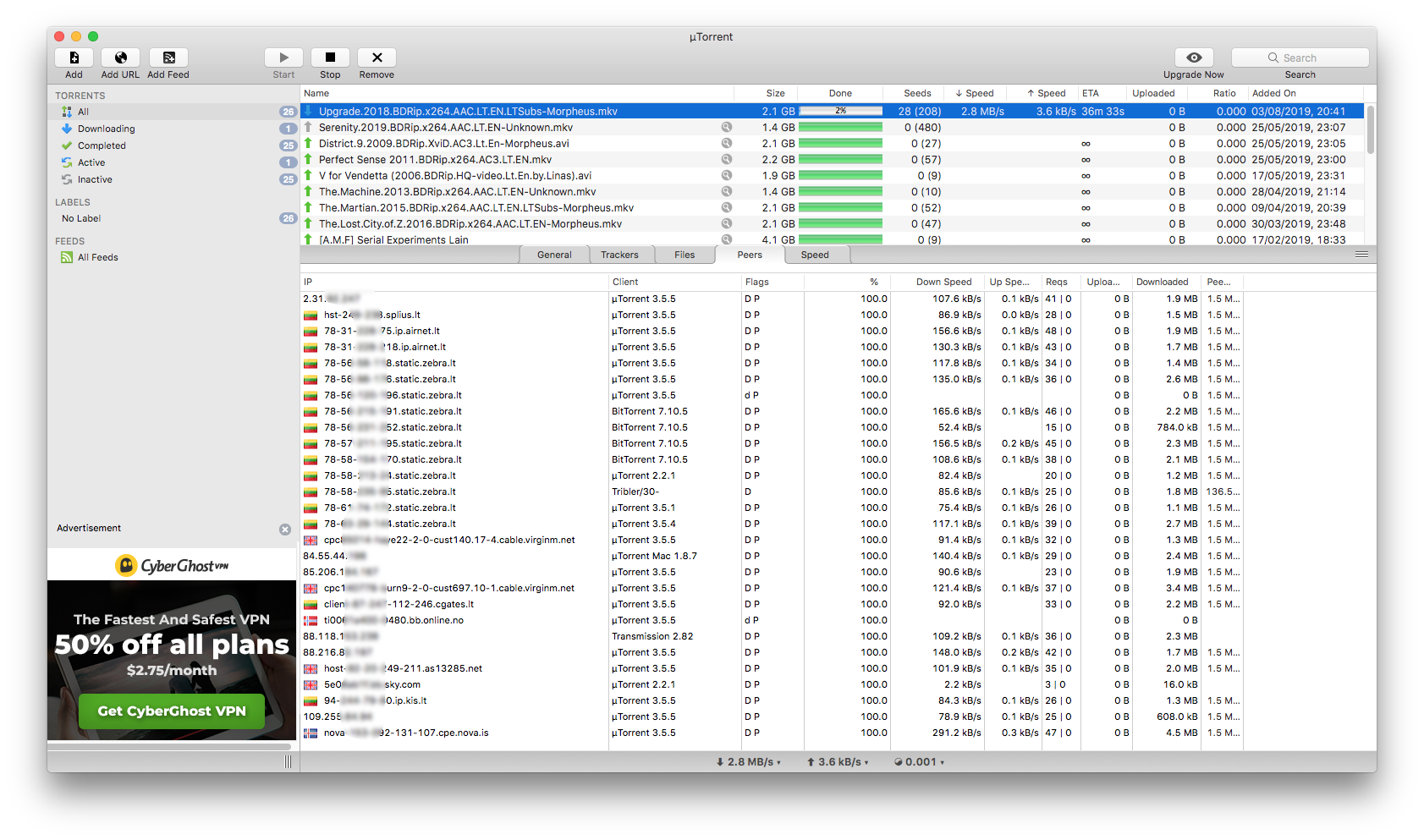Viewport: 1424px width, 840px height.
Task: Click the Upgrade Now eye icon
Action: [x=1193, y=58]
